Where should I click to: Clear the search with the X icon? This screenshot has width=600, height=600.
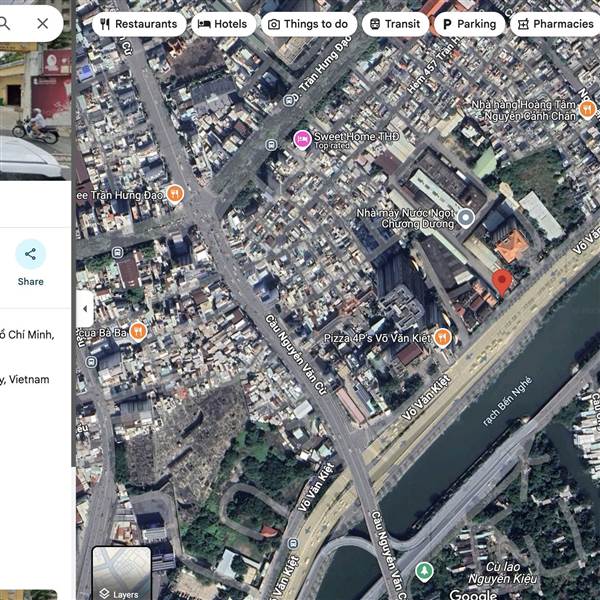coord(43,24)
